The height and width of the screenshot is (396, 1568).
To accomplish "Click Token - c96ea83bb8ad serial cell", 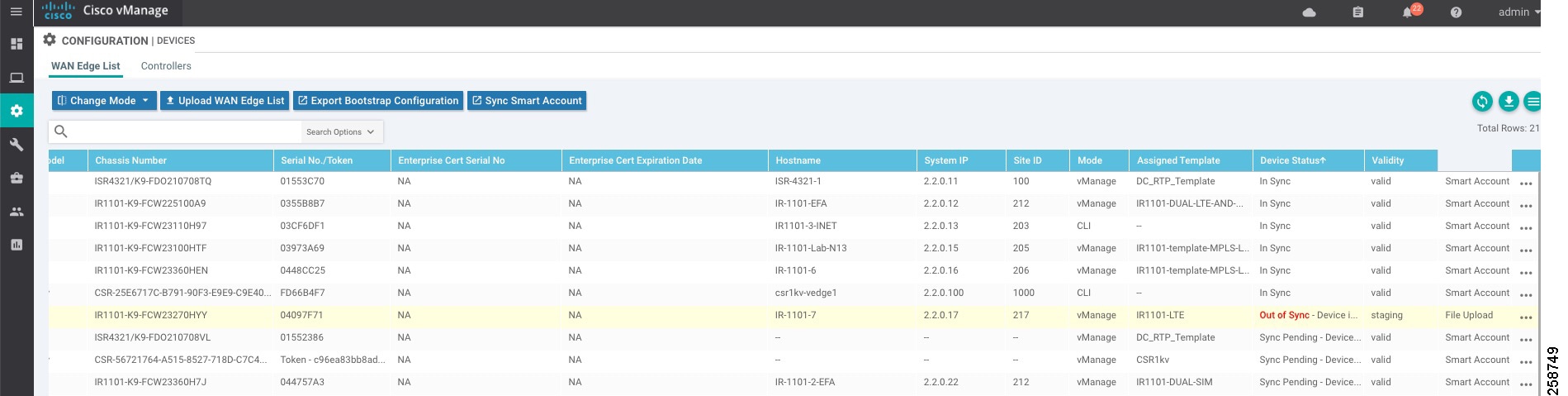I will [333, 360].
